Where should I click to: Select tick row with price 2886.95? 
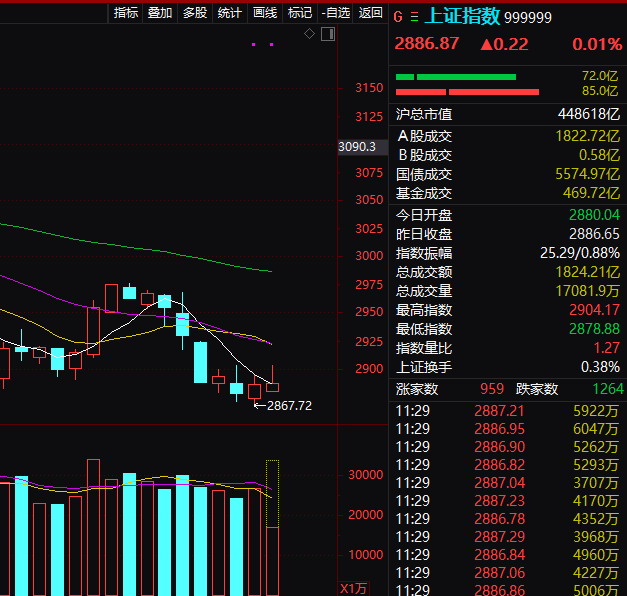coord(507,429)
